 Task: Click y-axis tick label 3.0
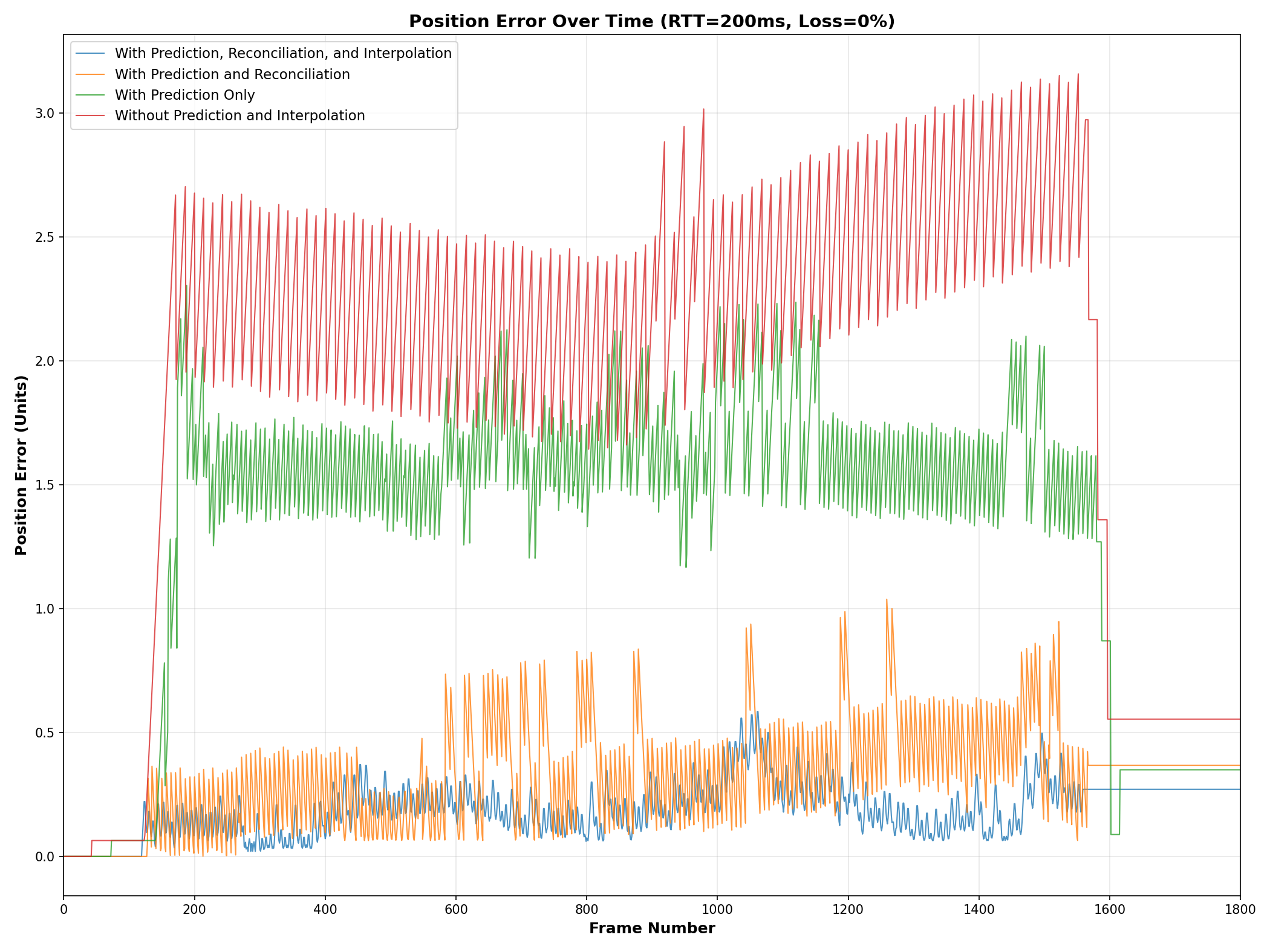click(44, 113)
